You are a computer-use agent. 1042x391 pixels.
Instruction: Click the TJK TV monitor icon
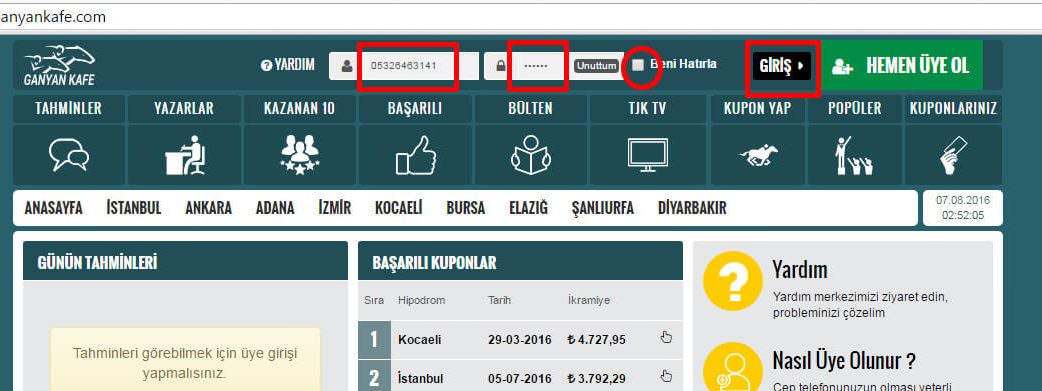click(x=648, y=154)
